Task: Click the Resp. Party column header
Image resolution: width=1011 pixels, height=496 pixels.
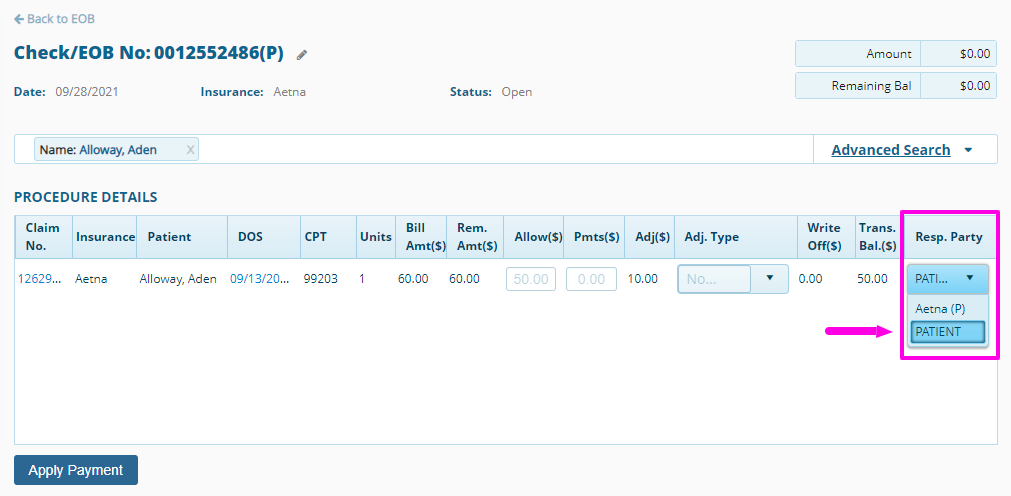Action: point(948,237)
